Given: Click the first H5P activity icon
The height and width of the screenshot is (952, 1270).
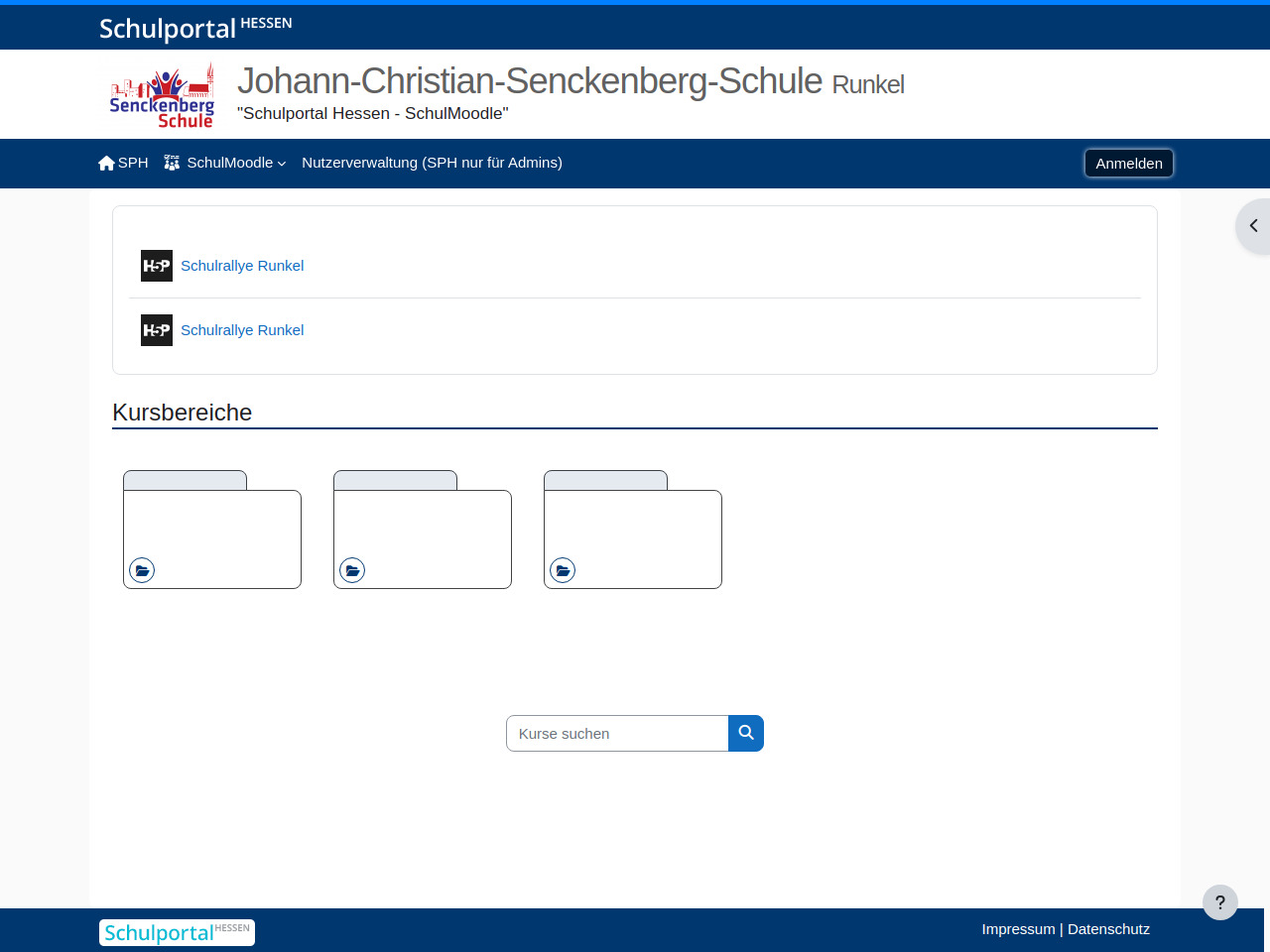Looking at the screenshot, I should pyautogui.click(x=157, y=266).
